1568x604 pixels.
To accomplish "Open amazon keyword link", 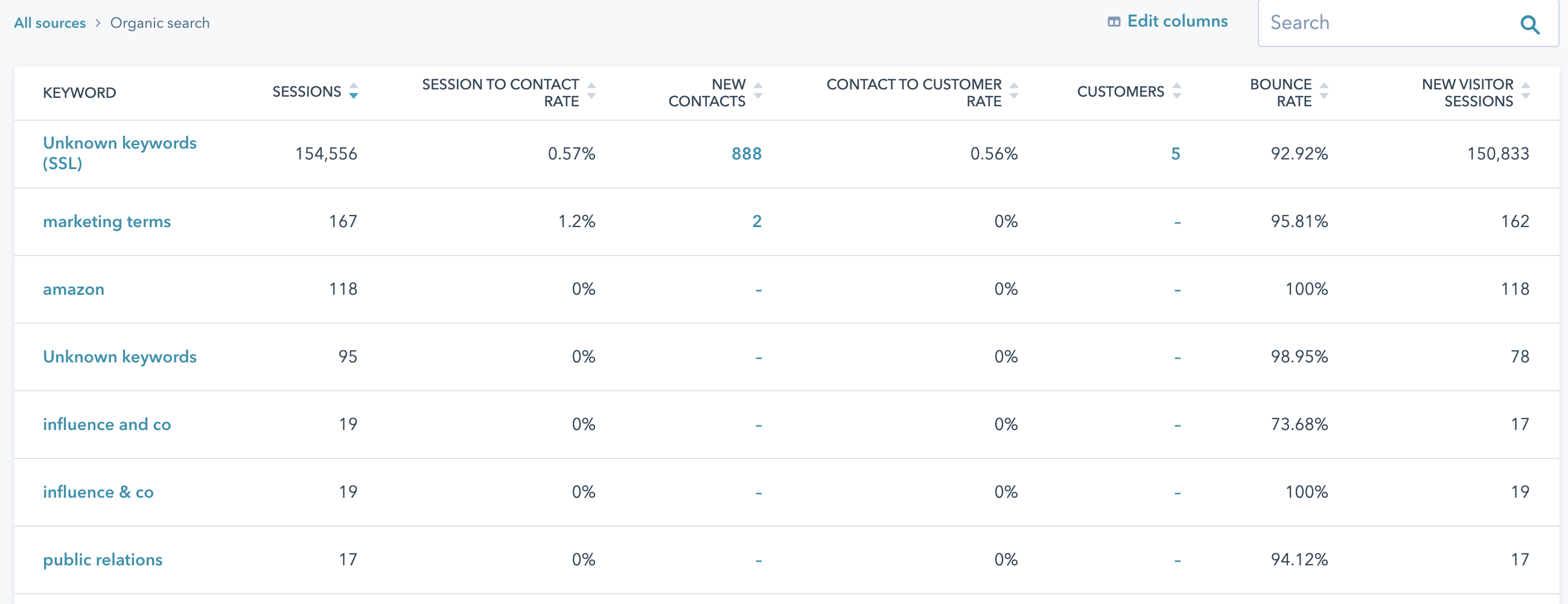I will pyautogui.click(x=74, y=289).
